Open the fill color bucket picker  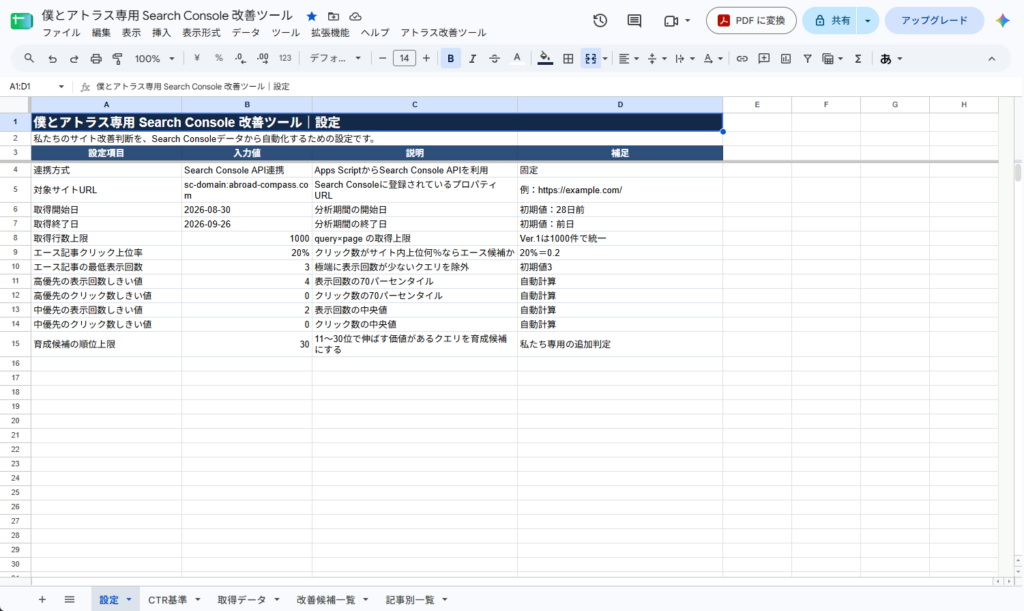tap(545, 59)
